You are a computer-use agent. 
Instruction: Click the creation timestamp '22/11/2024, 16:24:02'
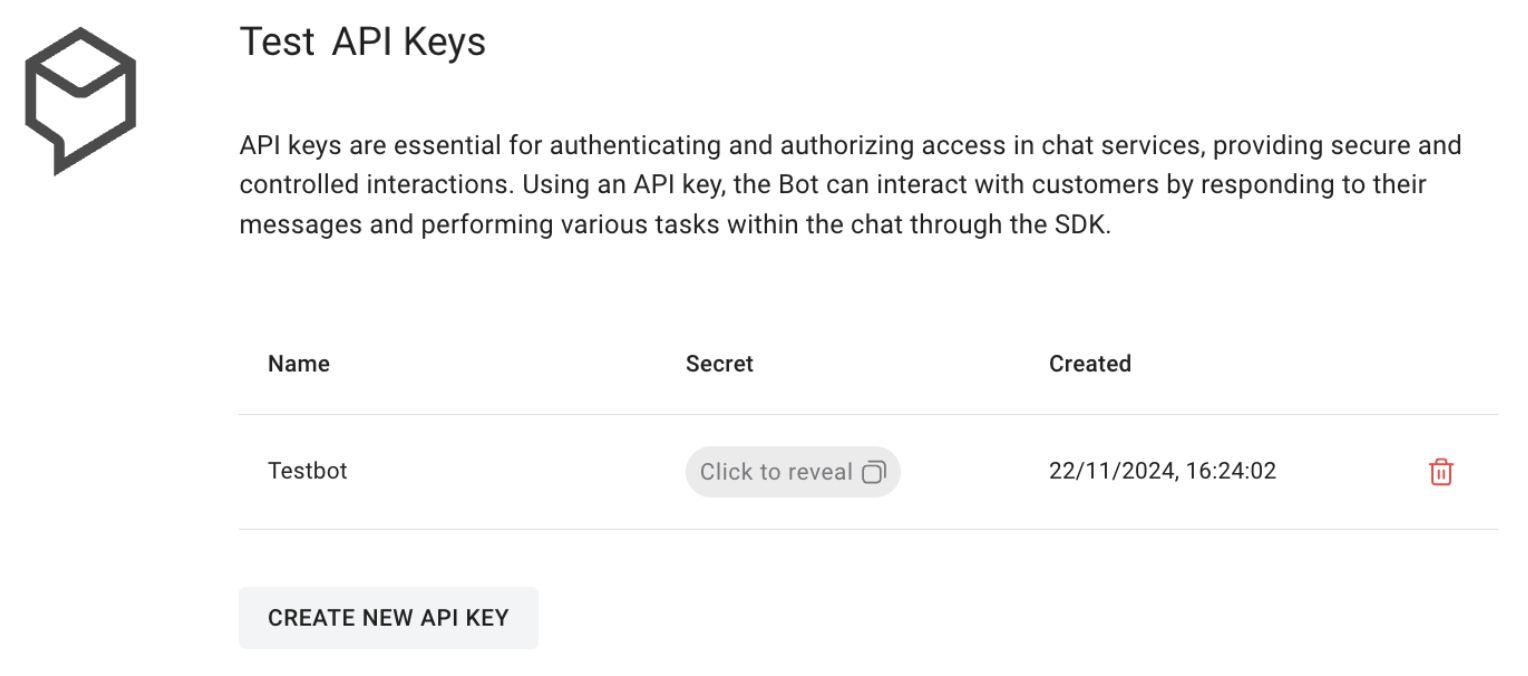(1162, 471)
